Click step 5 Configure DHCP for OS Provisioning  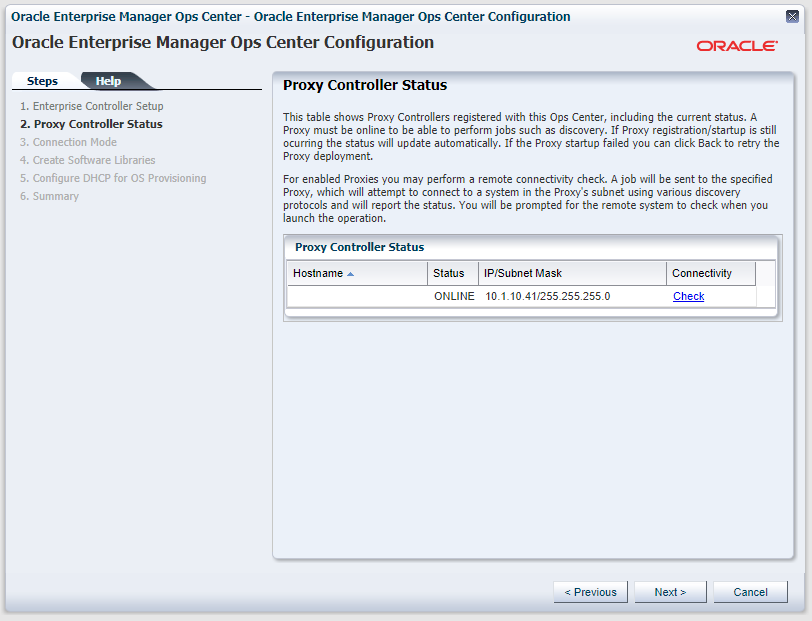click(x=113, y=178)
